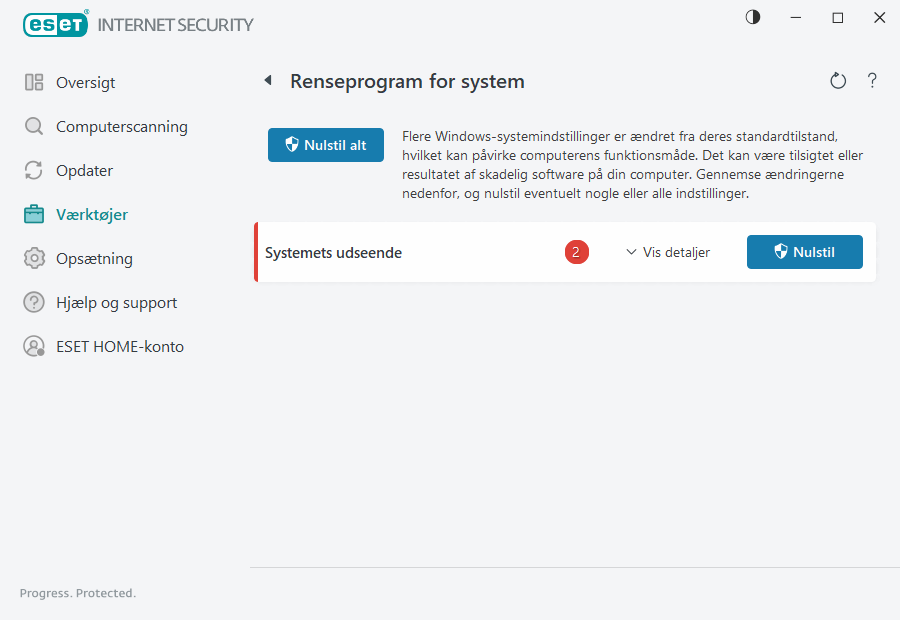Click the red badge showing 2 changes
900x620 pixels.
[x=576, y=252]
